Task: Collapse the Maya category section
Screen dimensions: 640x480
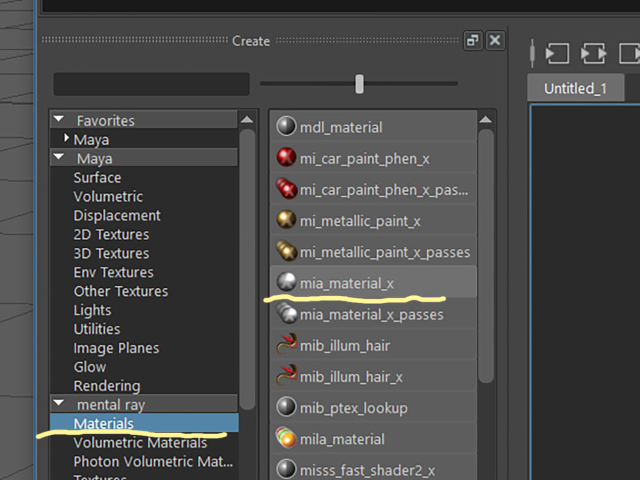Action: [59, 157]
